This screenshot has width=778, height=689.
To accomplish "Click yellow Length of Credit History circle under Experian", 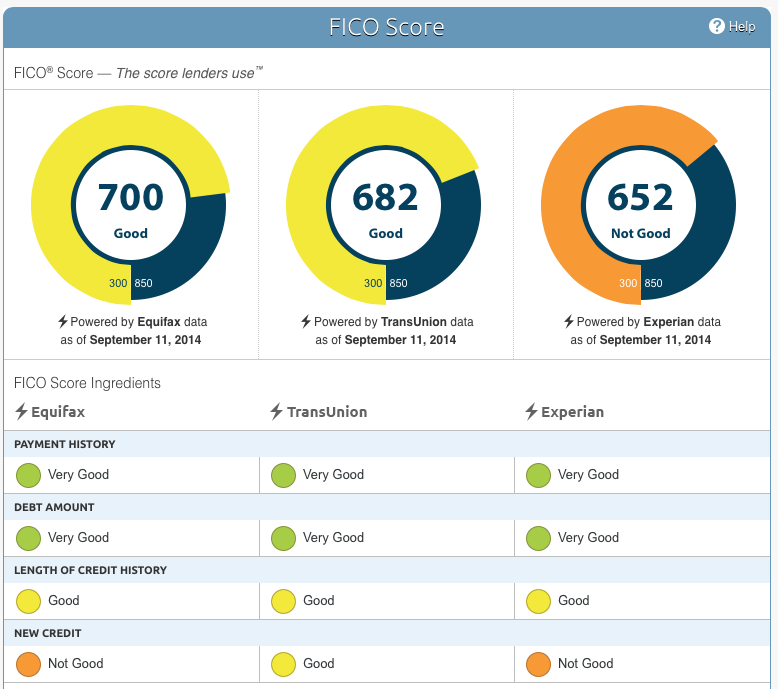I will (x=538, y=601).
